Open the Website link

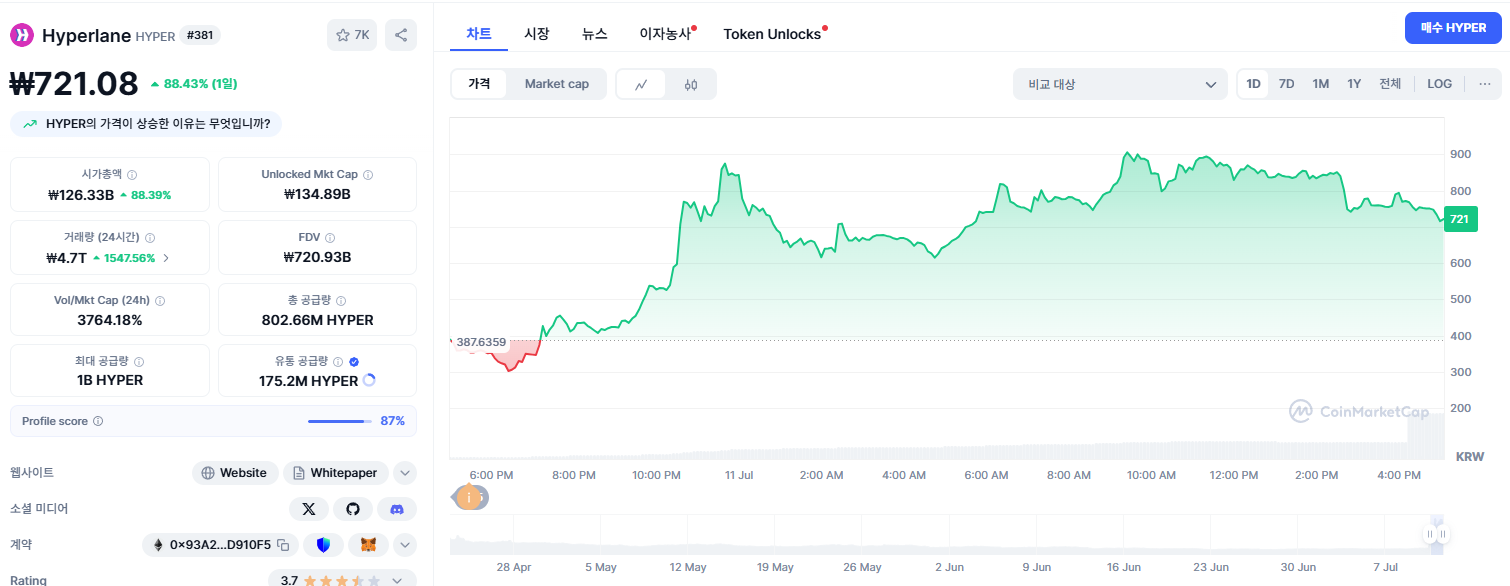pos(235,473)
